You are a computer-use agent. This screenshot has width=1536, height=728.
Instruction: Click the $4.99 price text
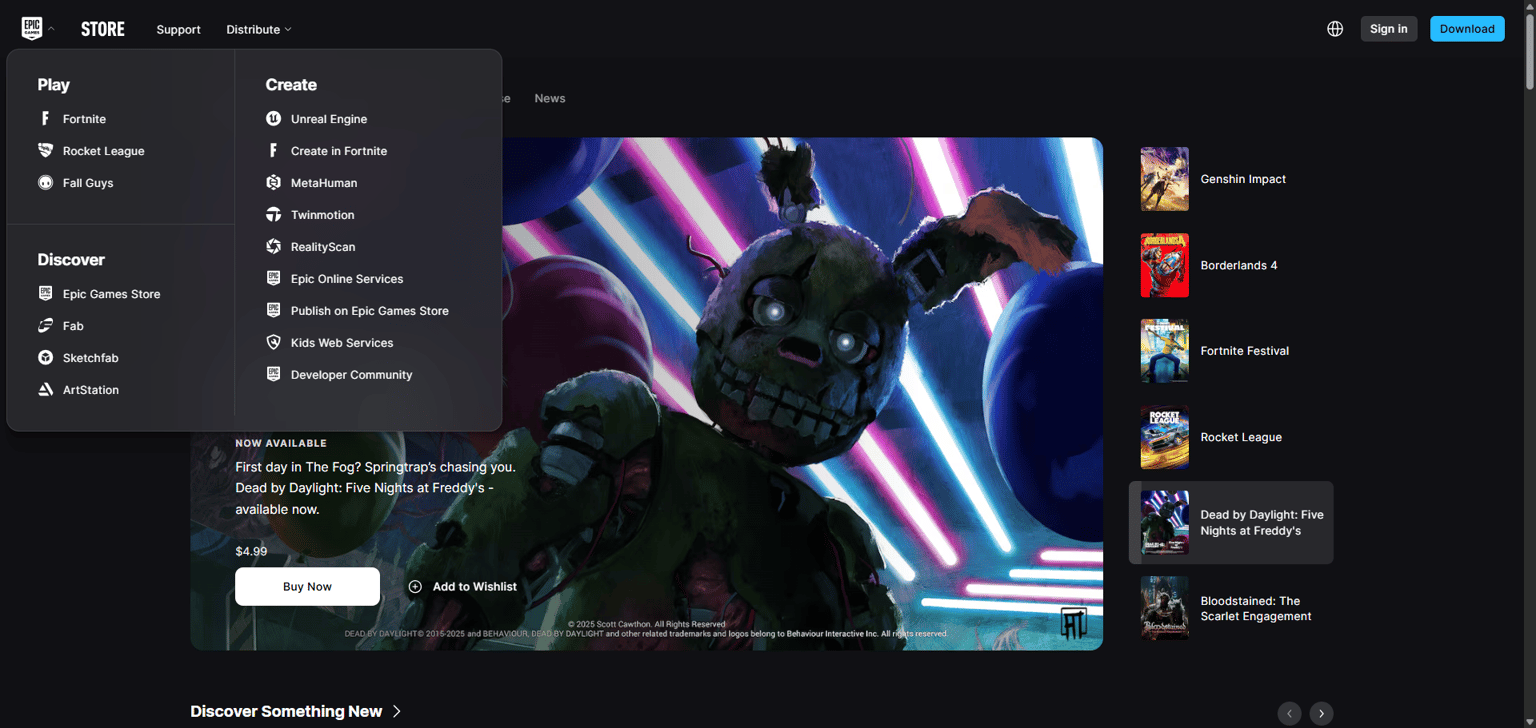[x=251, y=551]
